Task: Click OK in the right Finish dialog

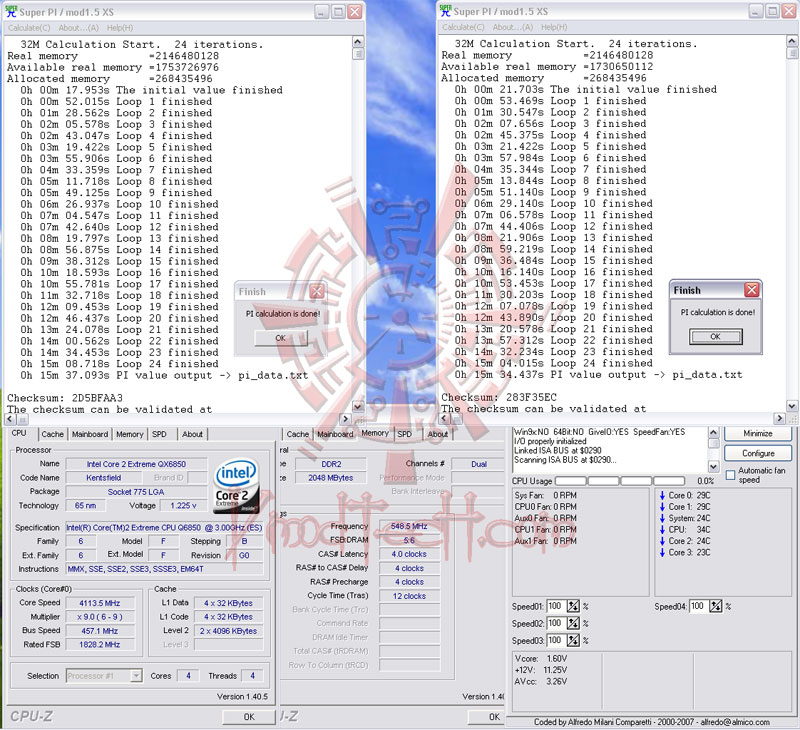Action: [x=715, y=337]
